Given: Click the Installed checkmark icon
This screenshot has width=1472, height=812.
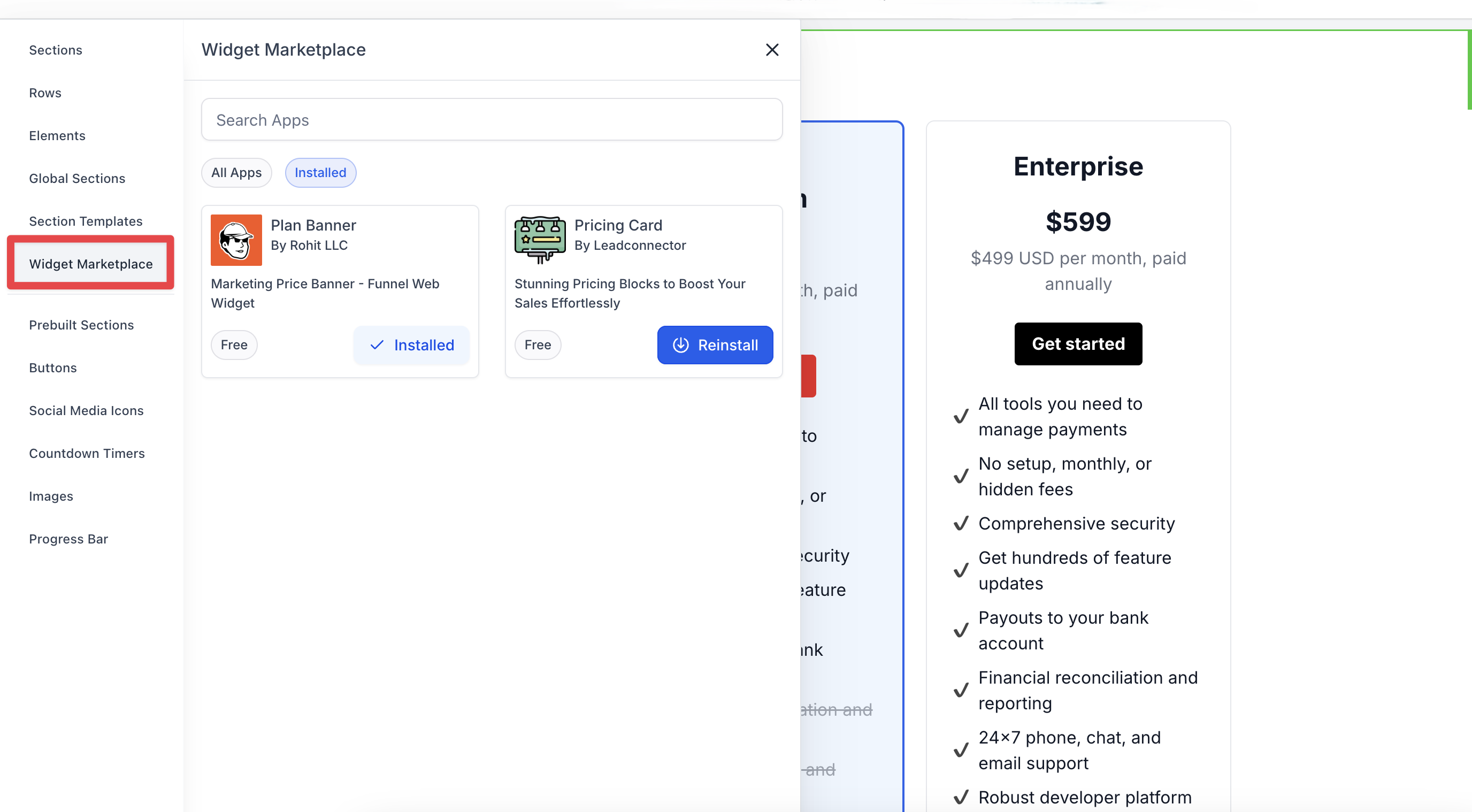Looking at the screenshot, I should click(377, 345).
